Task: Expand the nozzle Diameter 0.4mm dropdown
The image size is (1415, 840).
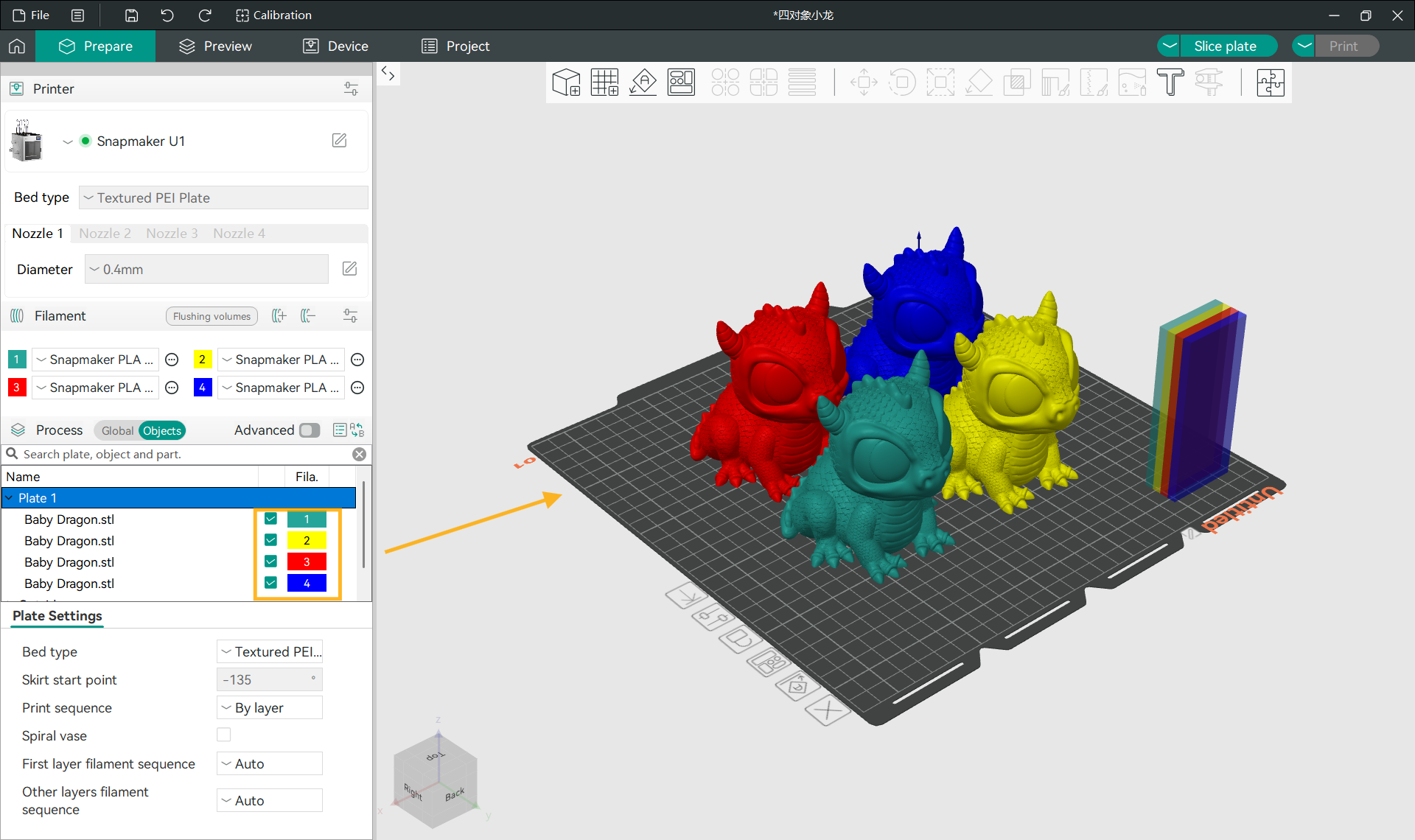Action: click(x=206, y=269)
